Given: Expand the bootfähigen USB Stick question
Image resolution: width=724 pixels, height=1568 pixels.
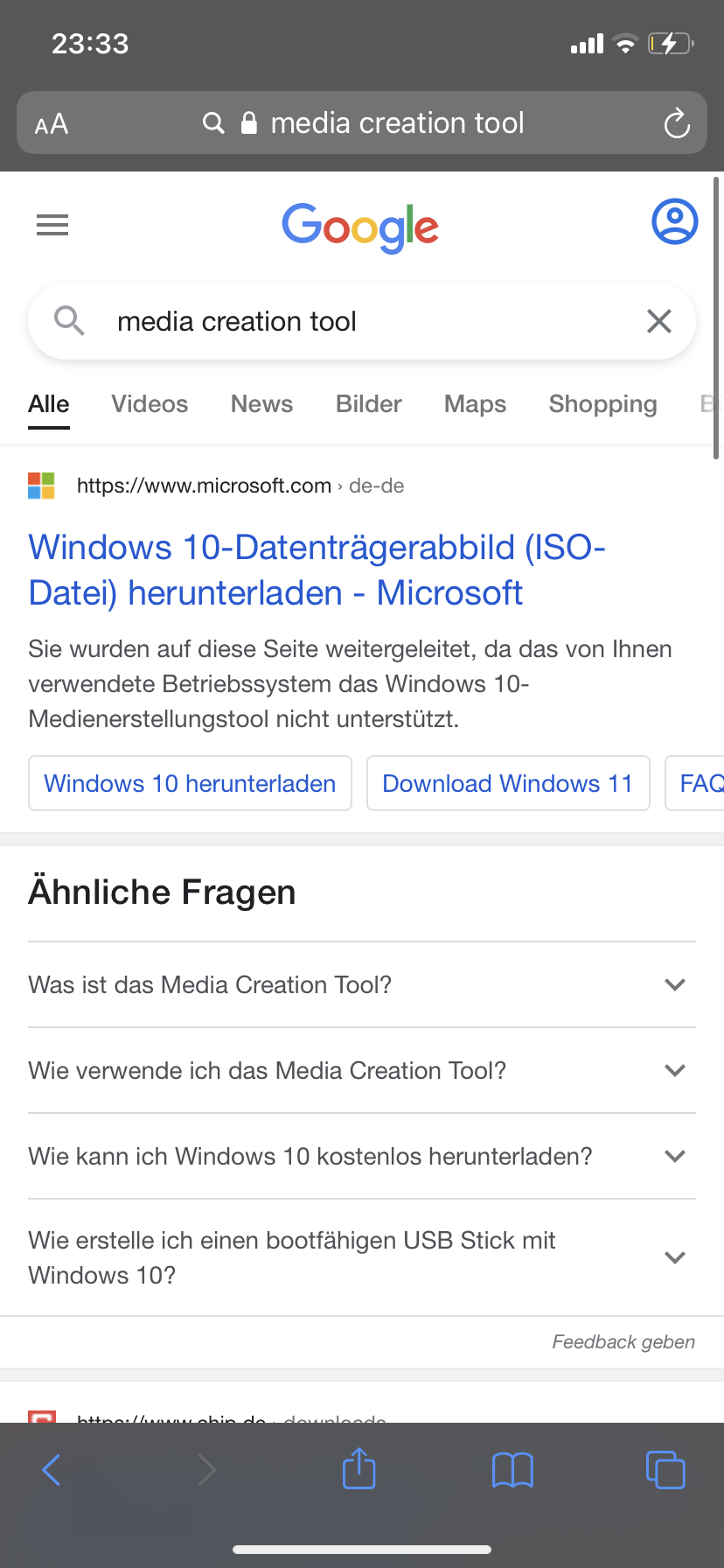Looking at the screenshot, I should tap(362, 1257).
